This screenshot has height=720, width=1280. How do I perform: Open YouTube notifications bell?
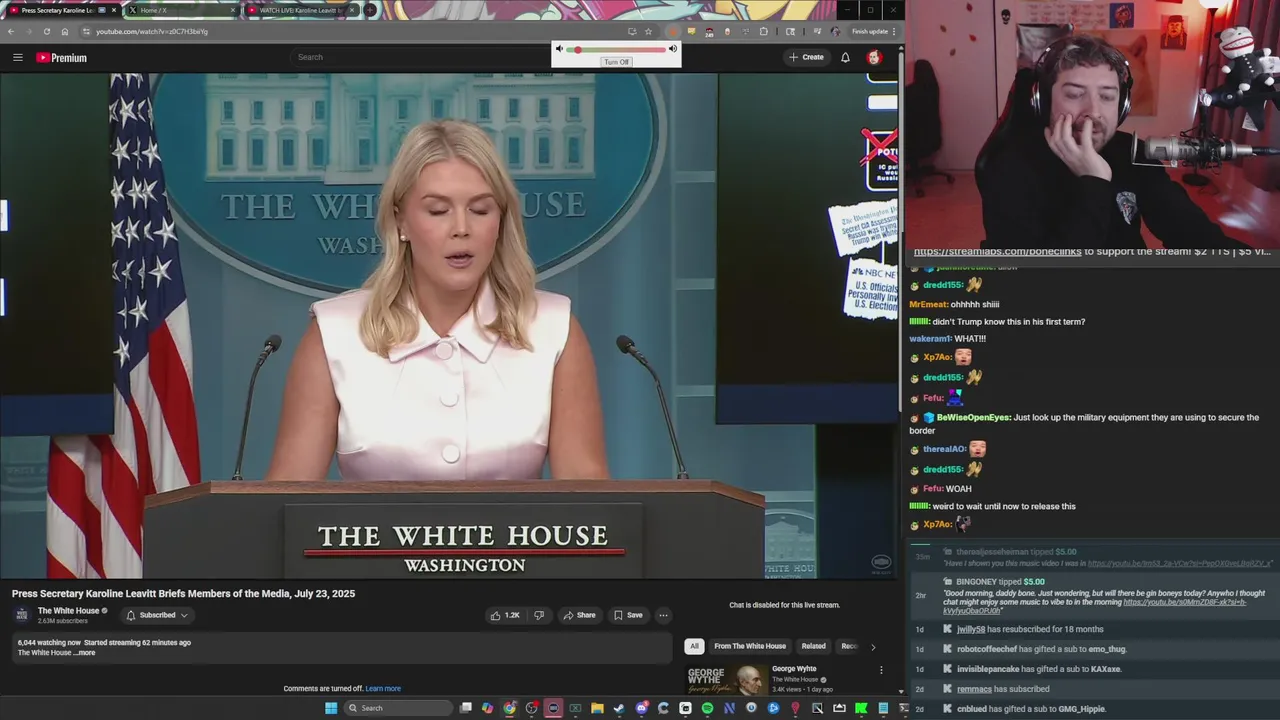845,57
